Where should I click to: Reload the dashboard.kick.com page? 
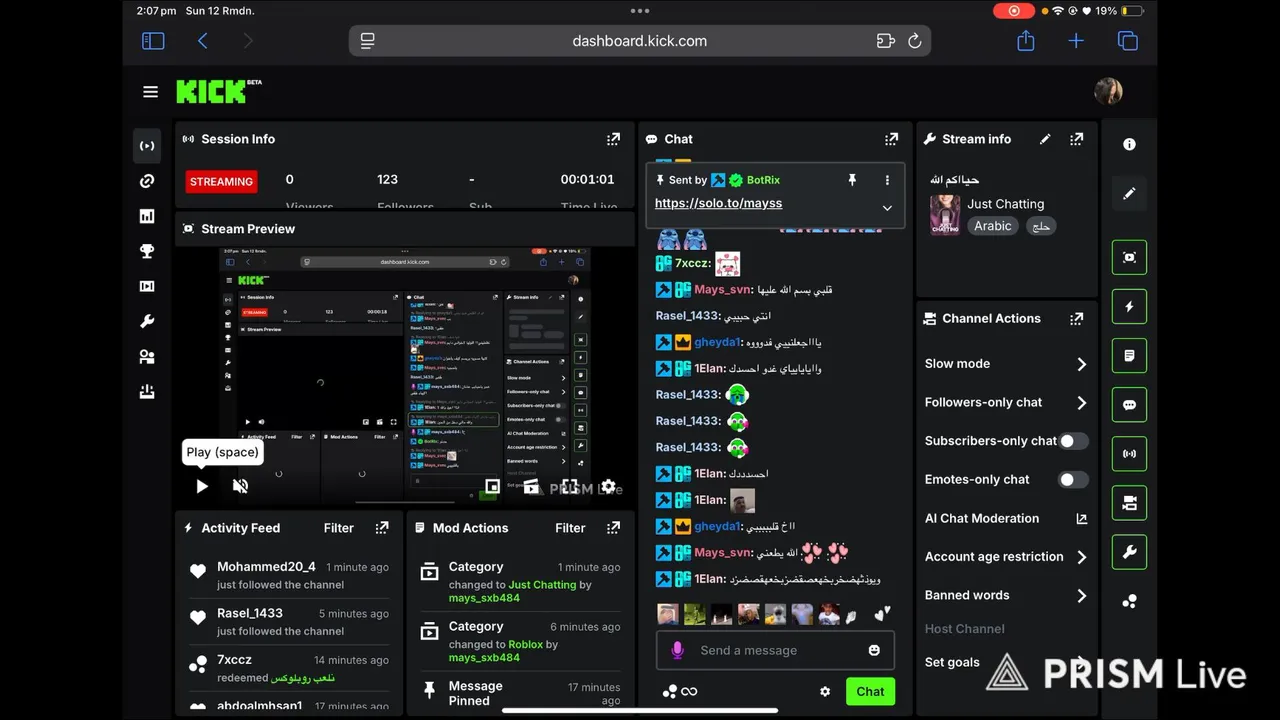tap(914, 41)
